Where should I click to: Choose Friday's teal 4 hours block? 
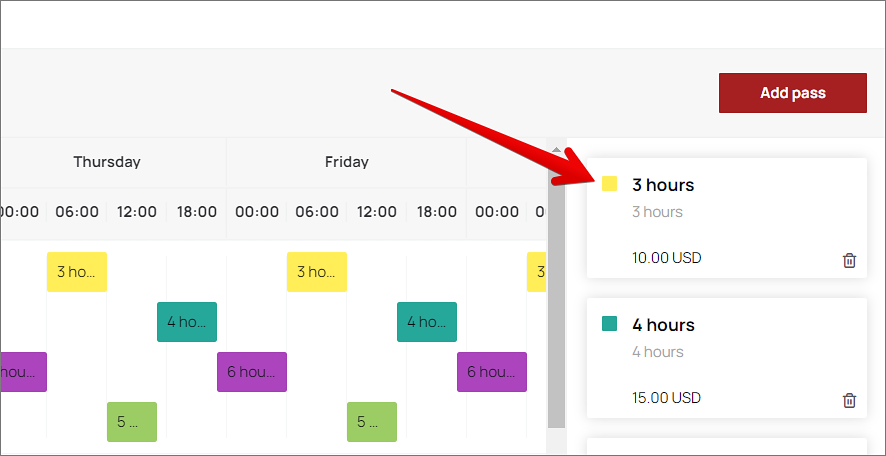427,322
